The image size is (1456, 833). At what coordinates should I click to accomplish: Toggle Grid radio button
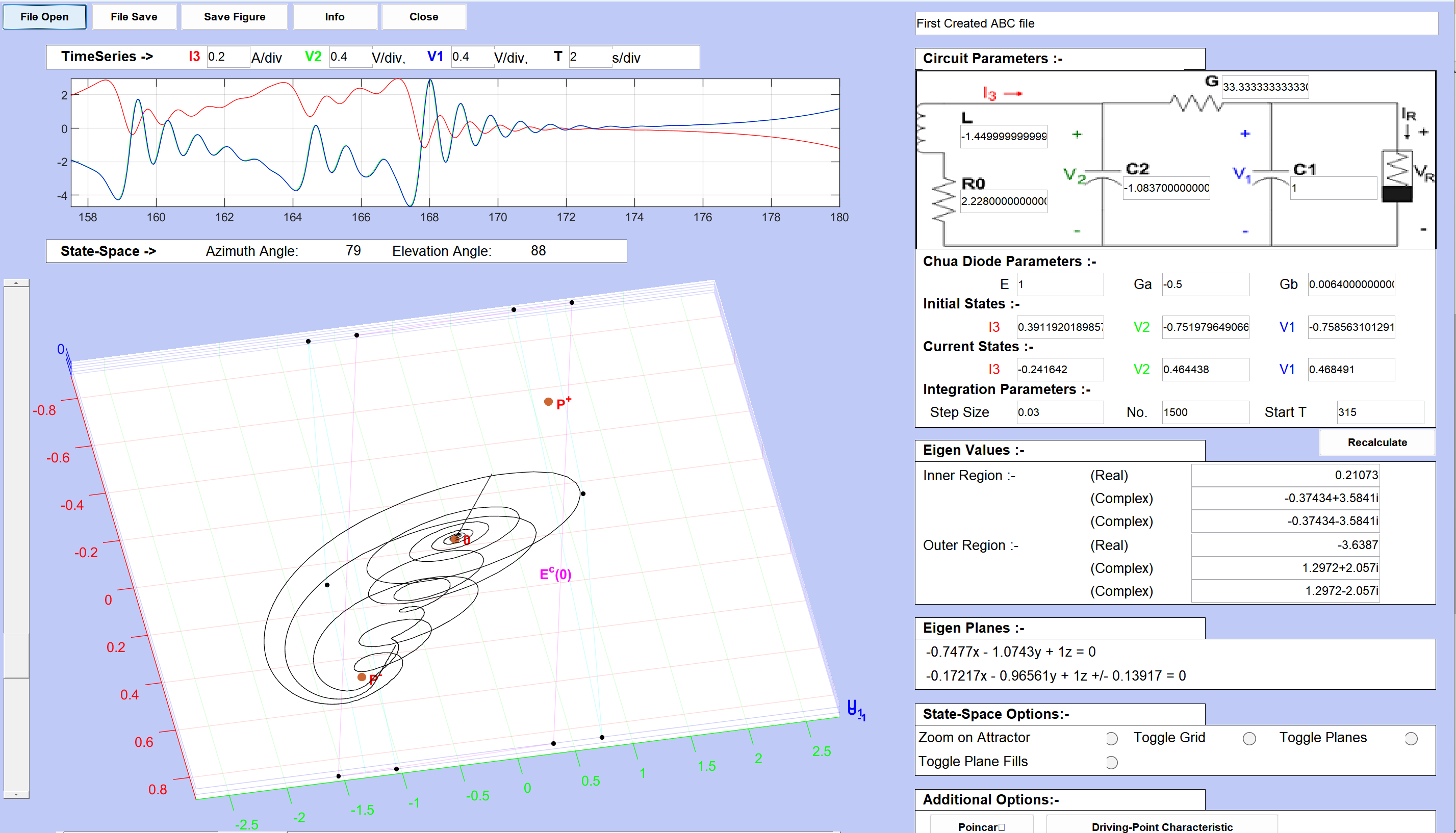[x=1249, y=739]
